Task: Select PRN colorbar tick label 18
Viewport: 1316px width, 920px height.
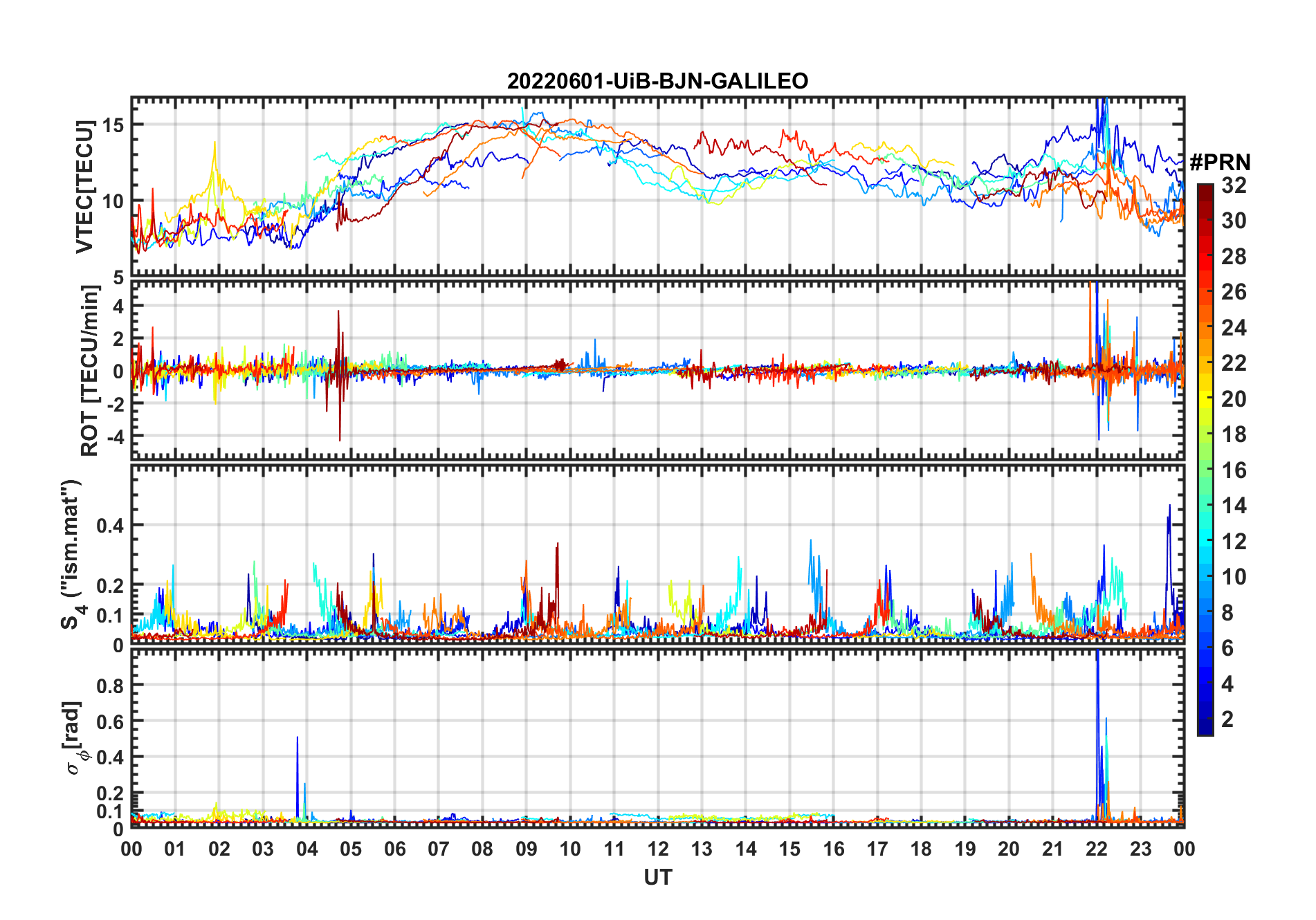Action: (1234, 434)
